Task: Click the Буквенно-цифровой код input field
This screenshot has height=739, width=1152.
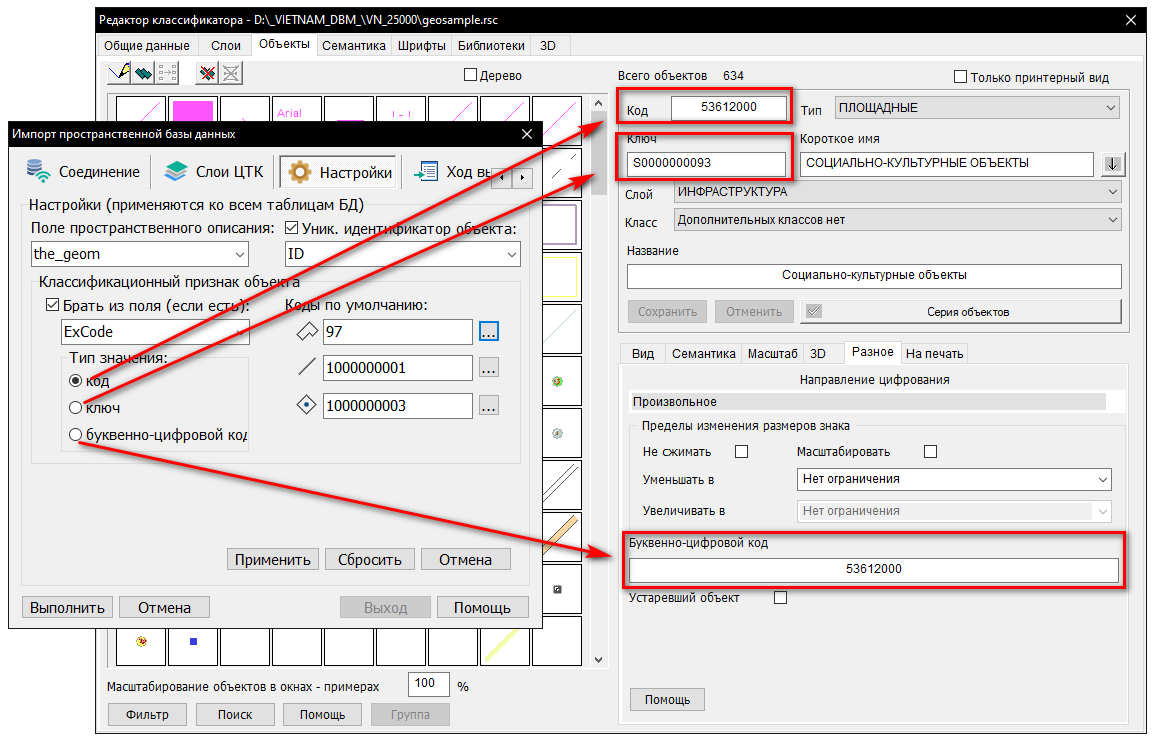Action: pos(873,569)
